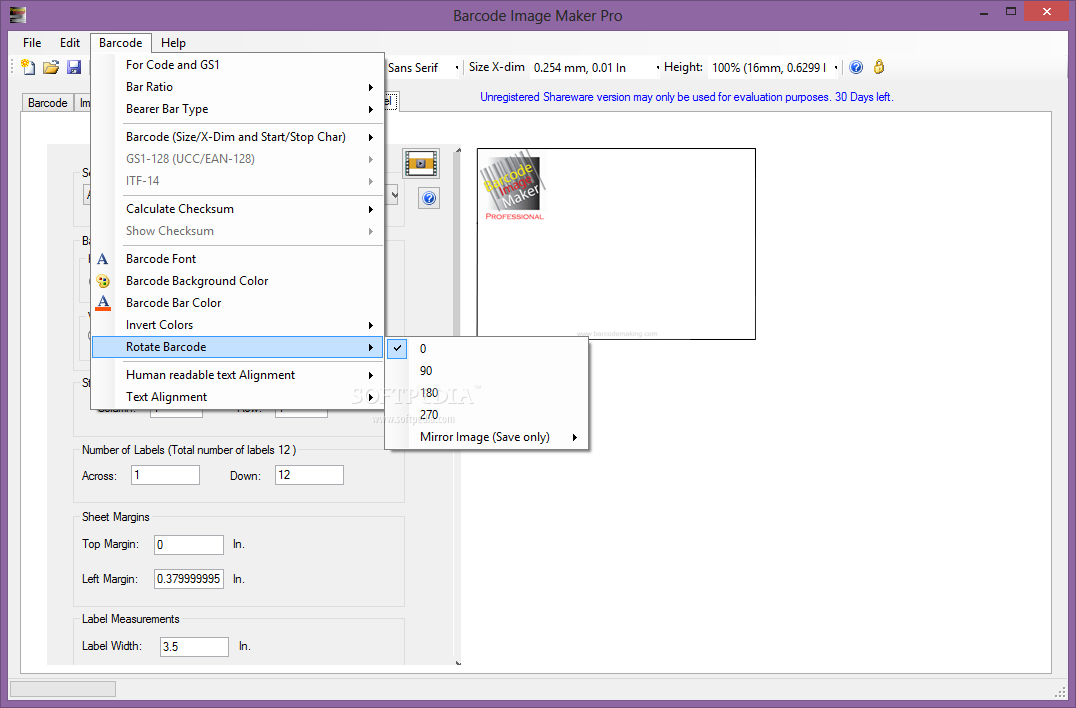Click the panel scrollbar up arrow
The image size is (1076, 708).
coord(458,149)
